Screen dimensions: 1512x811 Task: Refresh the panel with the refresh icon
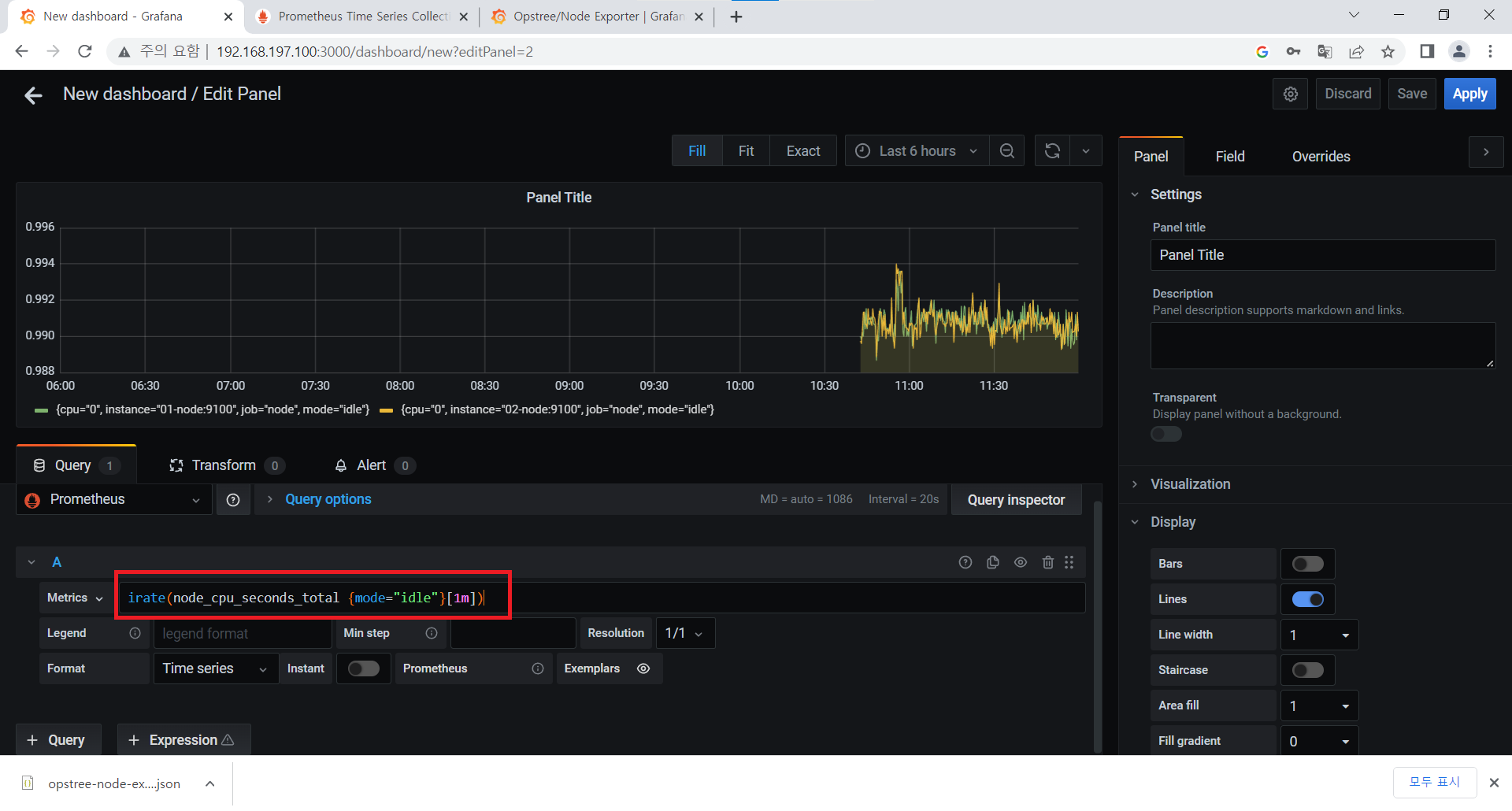click(1052, 150)
